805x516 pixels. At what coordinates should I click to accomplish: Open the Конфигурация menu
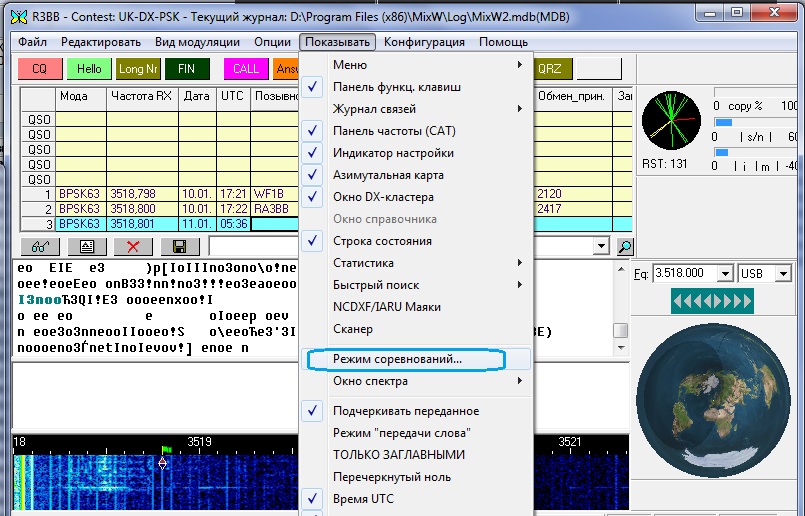[x=424, y=42]
